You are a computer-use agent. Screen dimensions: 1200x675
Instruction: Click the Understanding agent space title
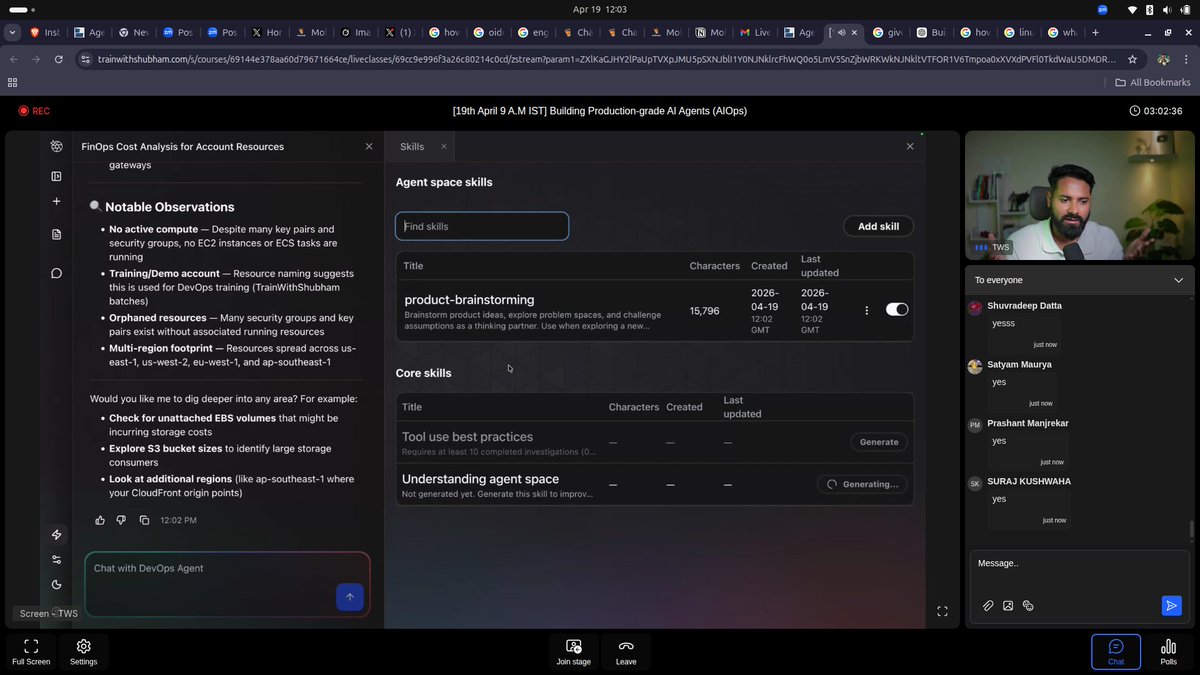coord(480,479)
